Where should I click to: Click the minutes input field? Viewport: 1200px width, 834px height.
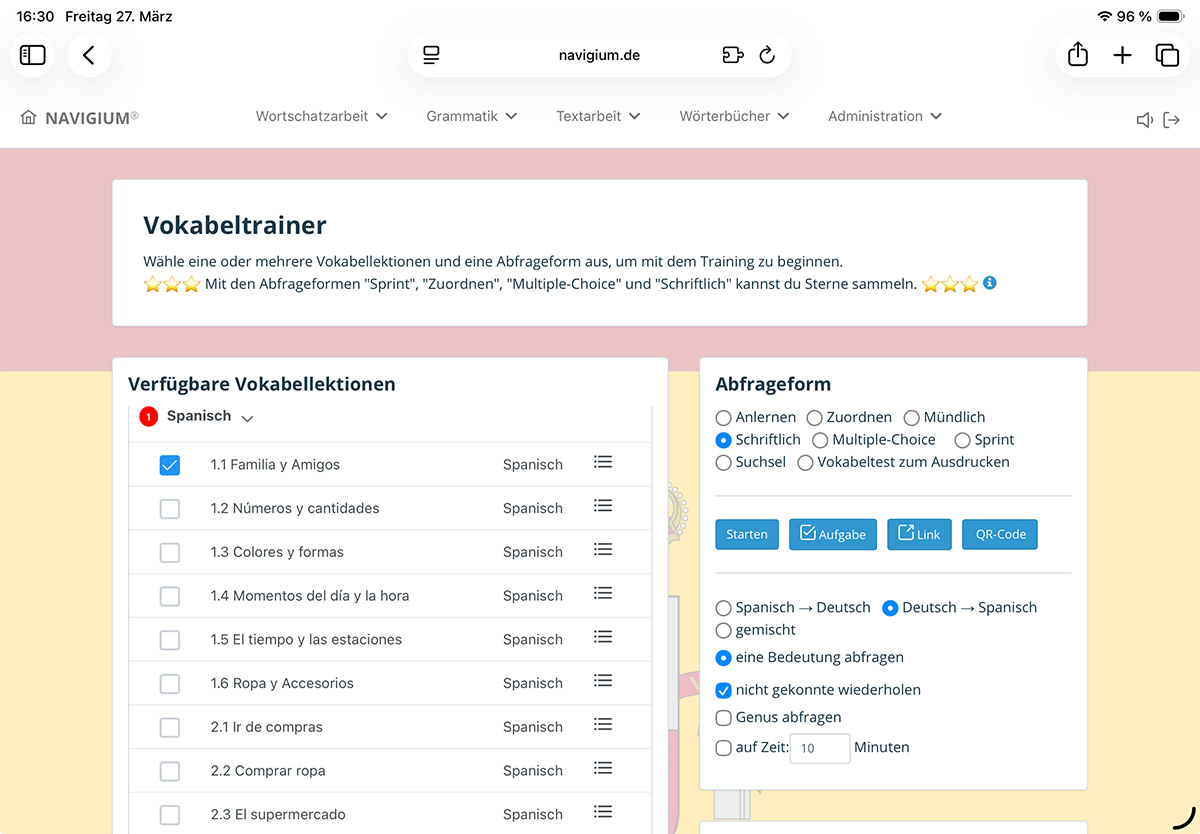[819, 748]
